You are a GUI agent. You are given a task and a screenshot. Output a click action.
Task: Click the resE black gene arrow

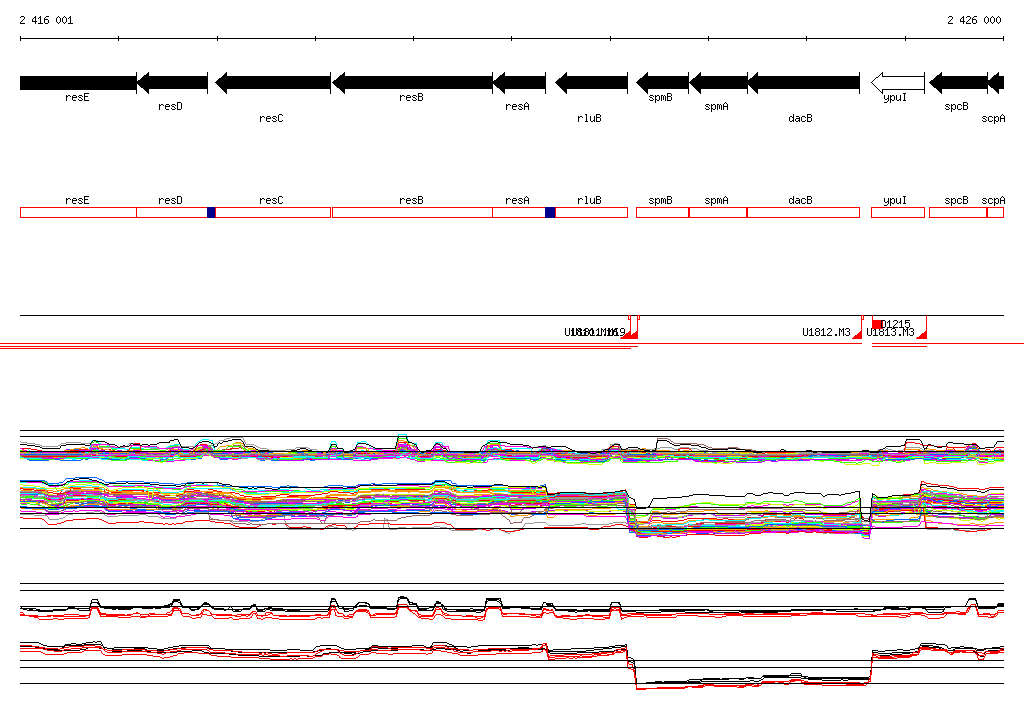point(78,82)
